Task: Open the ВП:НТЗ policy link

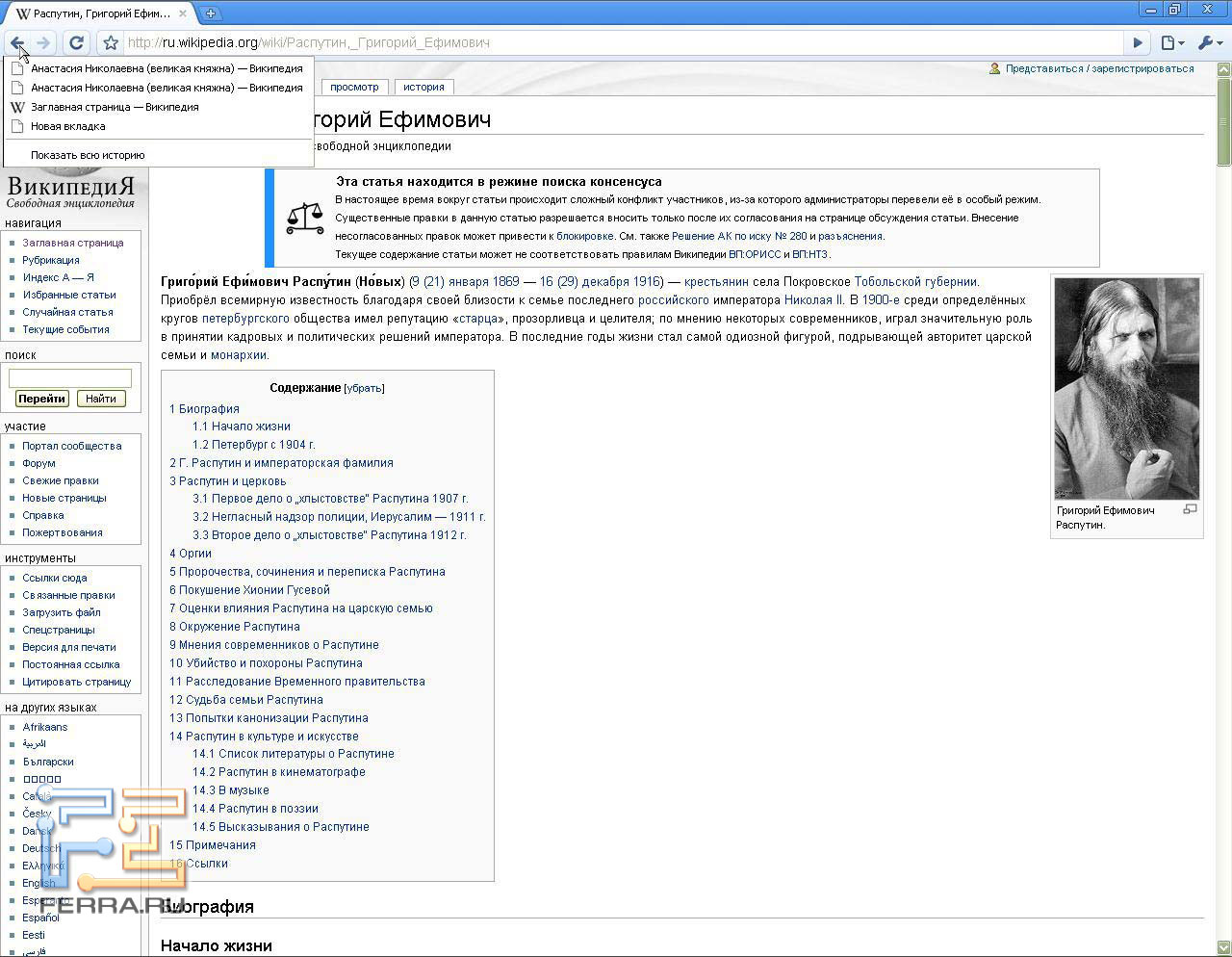Action: pos(809,254)
